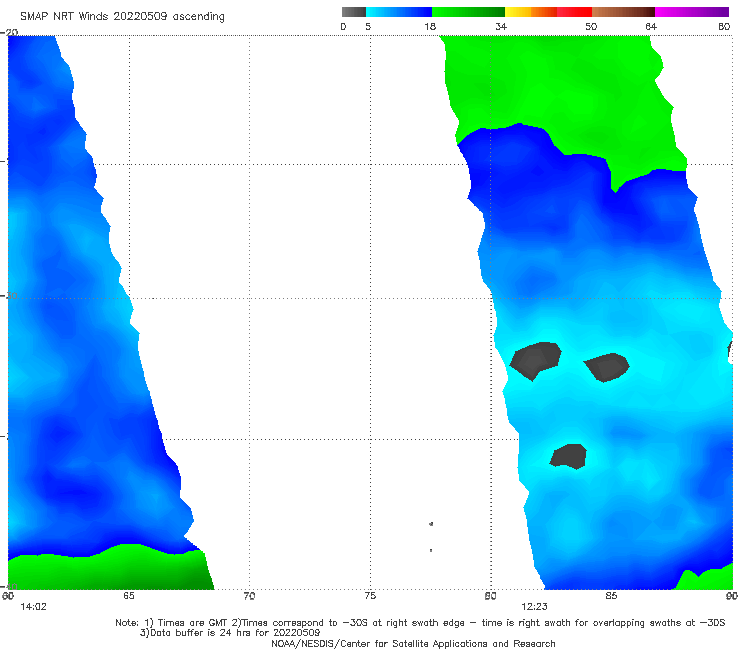The height and width of the screenshot is (650, 740).
Task: Click the colorbar label '18'
Action: point(430,26)
